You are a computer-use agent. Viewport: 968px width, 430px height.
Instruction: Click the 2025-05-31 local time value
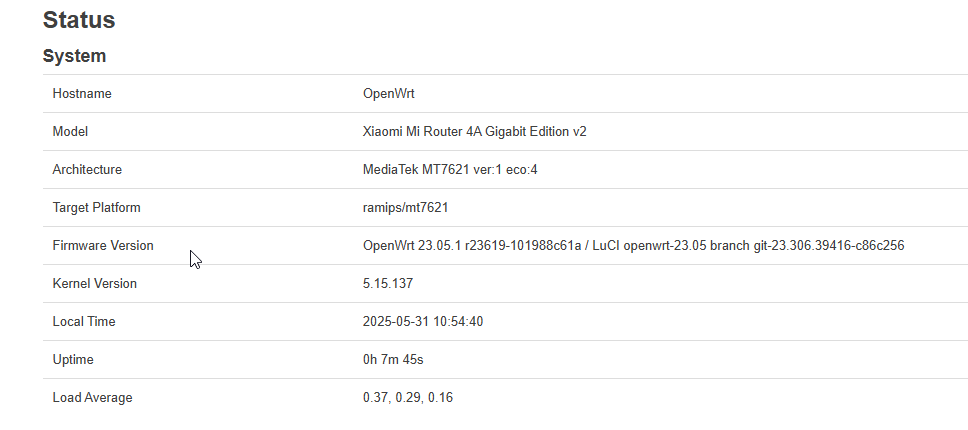(x=423, y=321)
